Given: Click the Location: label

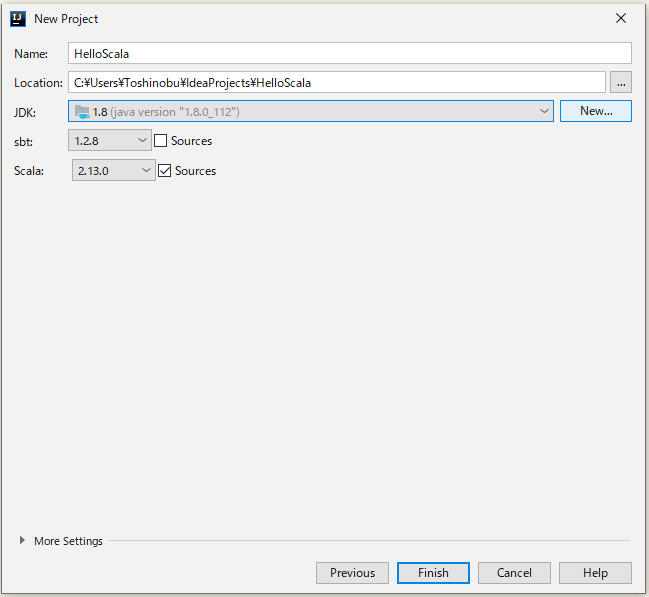Looking at the screenshot, I should pyautogui.click(x=38, y=83).
